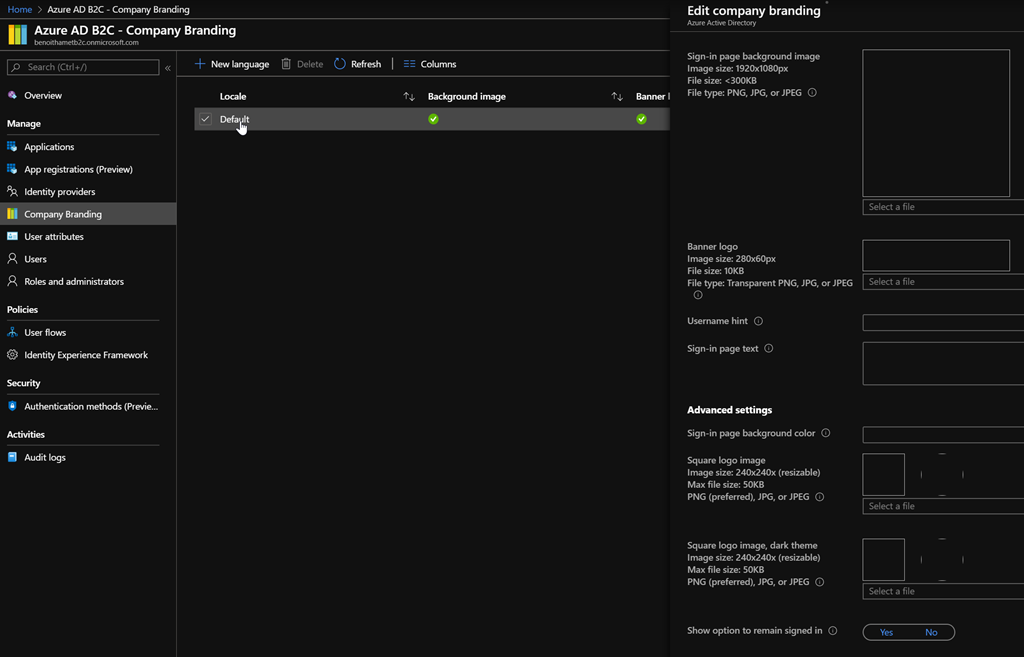Click the Overview icon in sidebar

coord(12,95)
